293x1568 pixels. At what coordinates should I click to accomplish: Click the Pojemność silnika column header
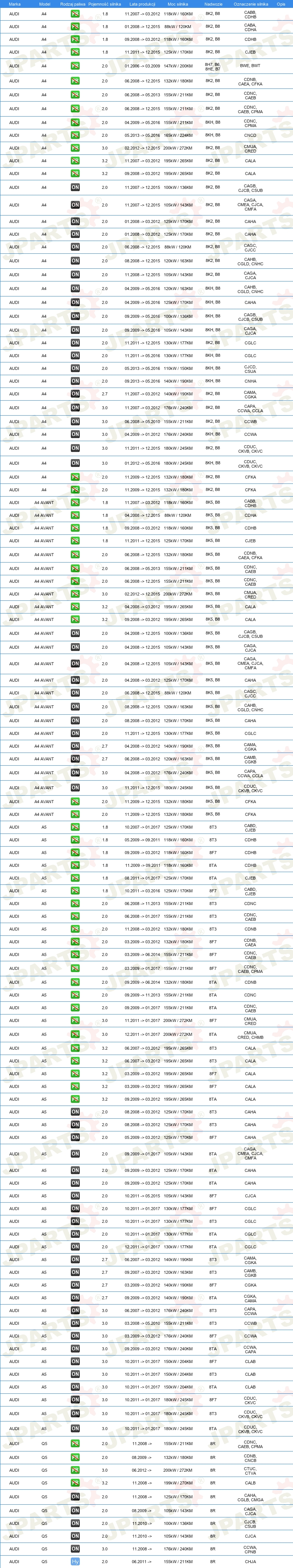(105, 4)
